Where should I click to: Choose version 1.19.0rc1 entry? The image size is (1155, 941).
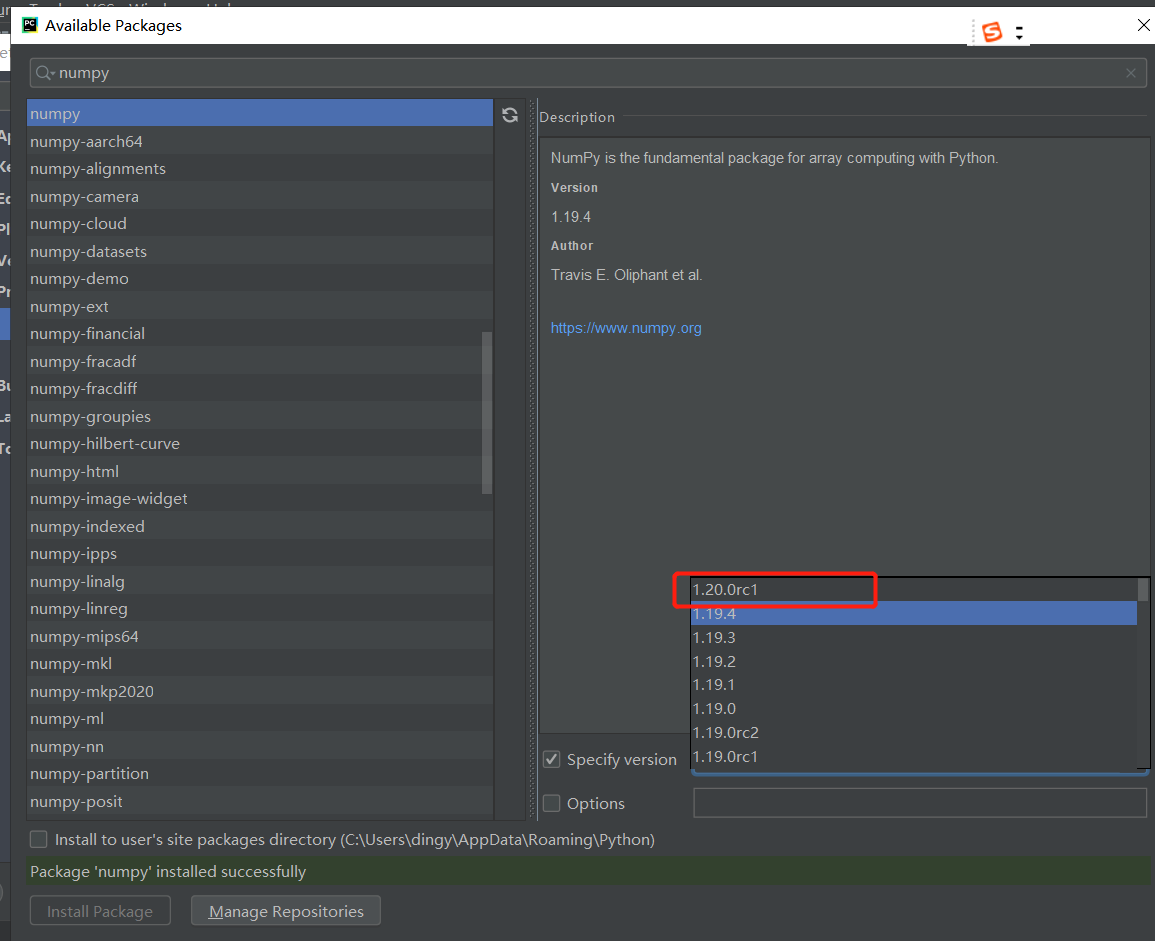tap(913, 756)
